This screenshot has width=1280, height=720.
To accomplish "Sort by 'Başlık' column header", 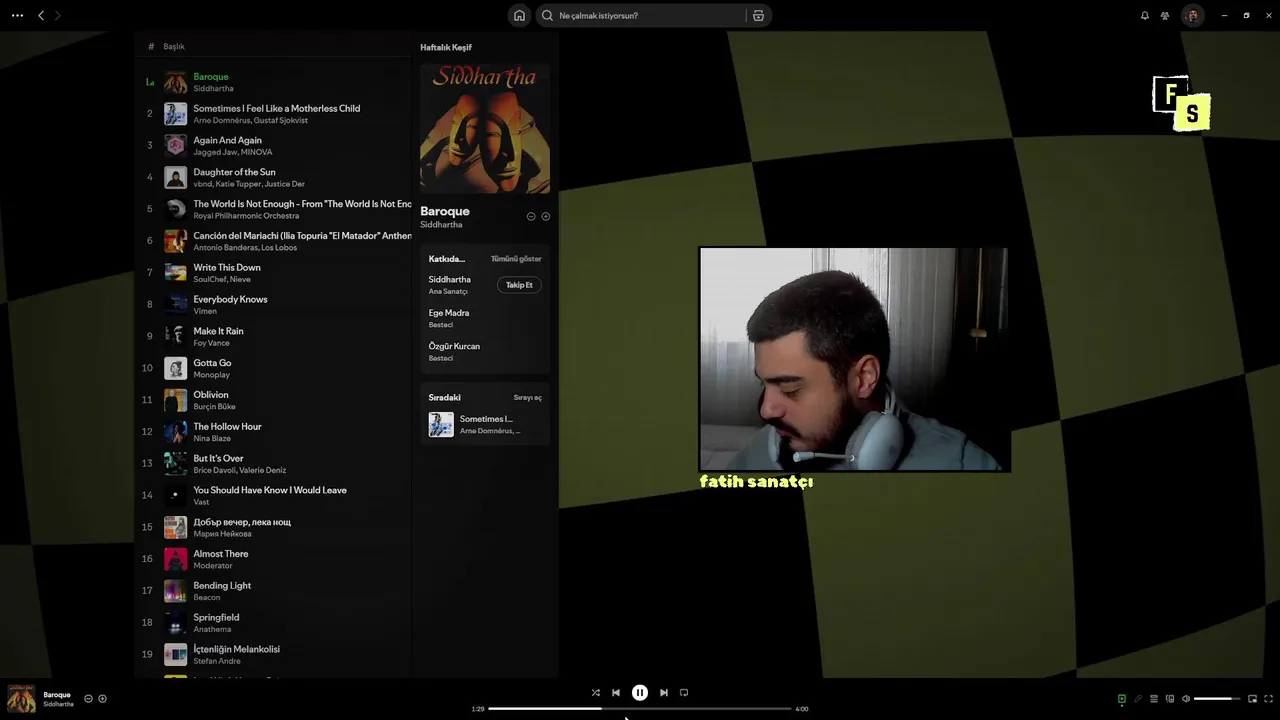I will (x=174, y=47).
